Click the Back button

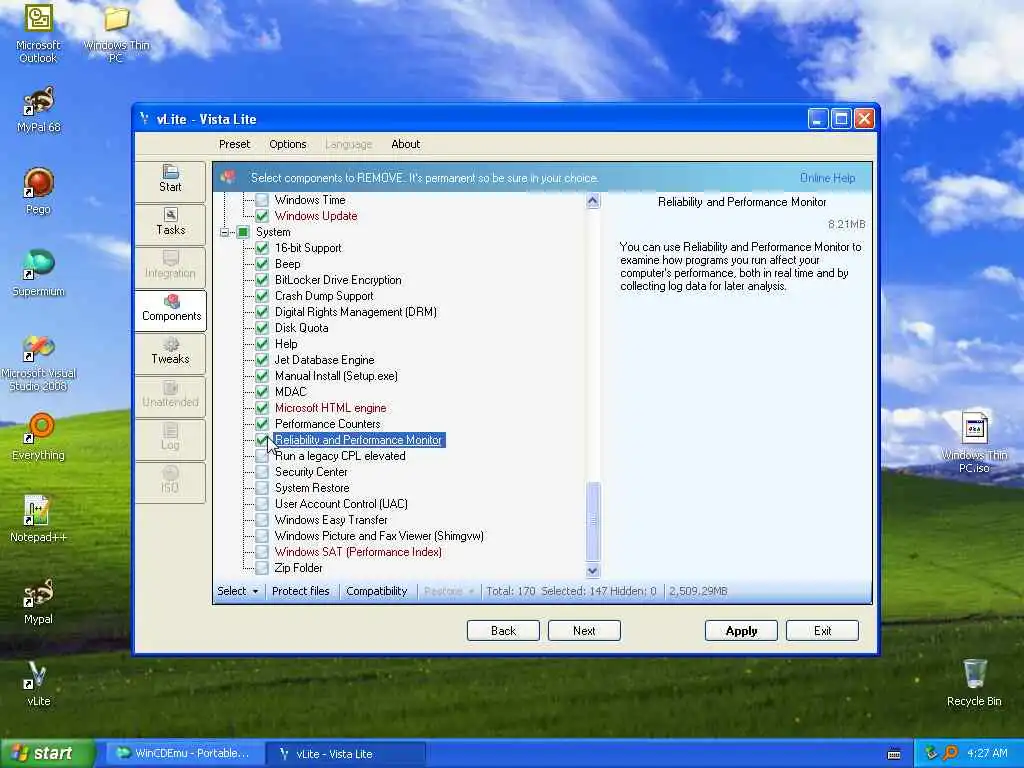[x=504, y=631]
